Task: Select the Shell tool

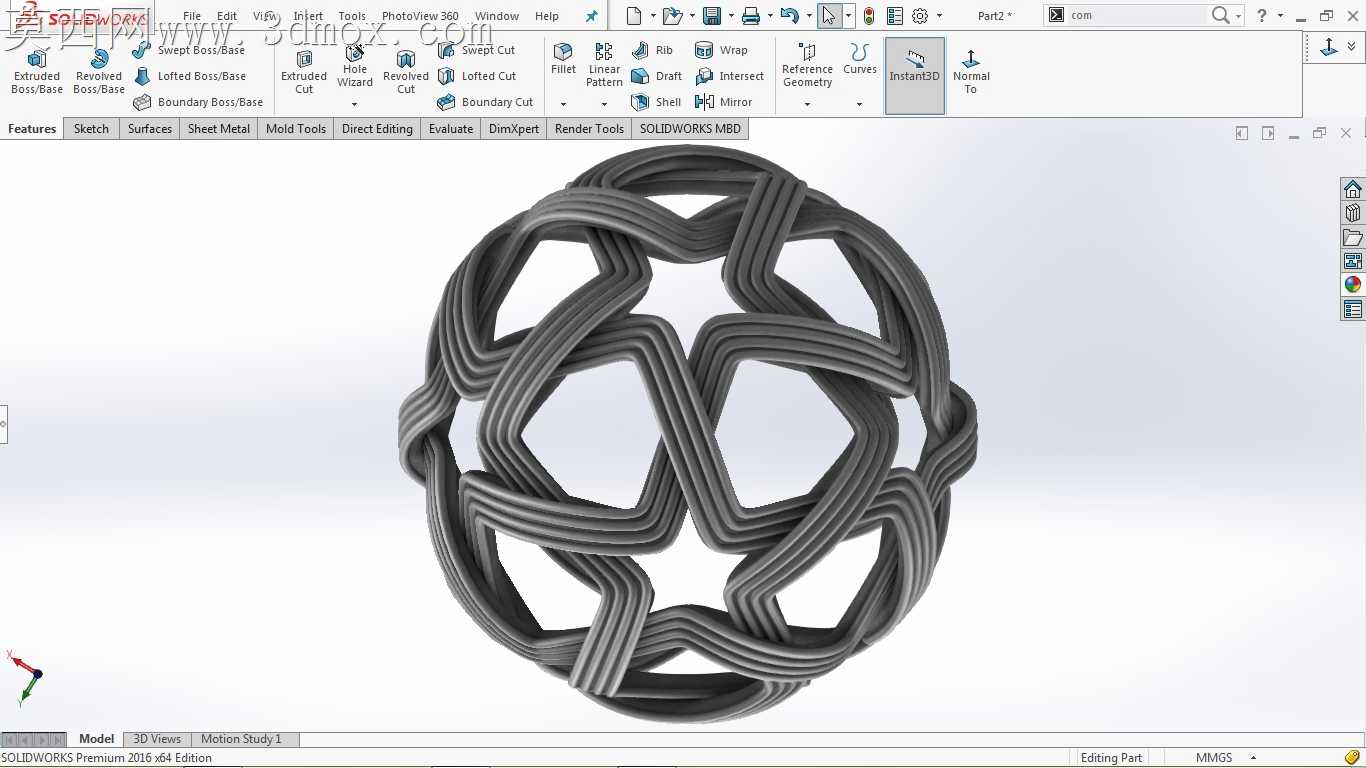Action: (x=657, y=102)
